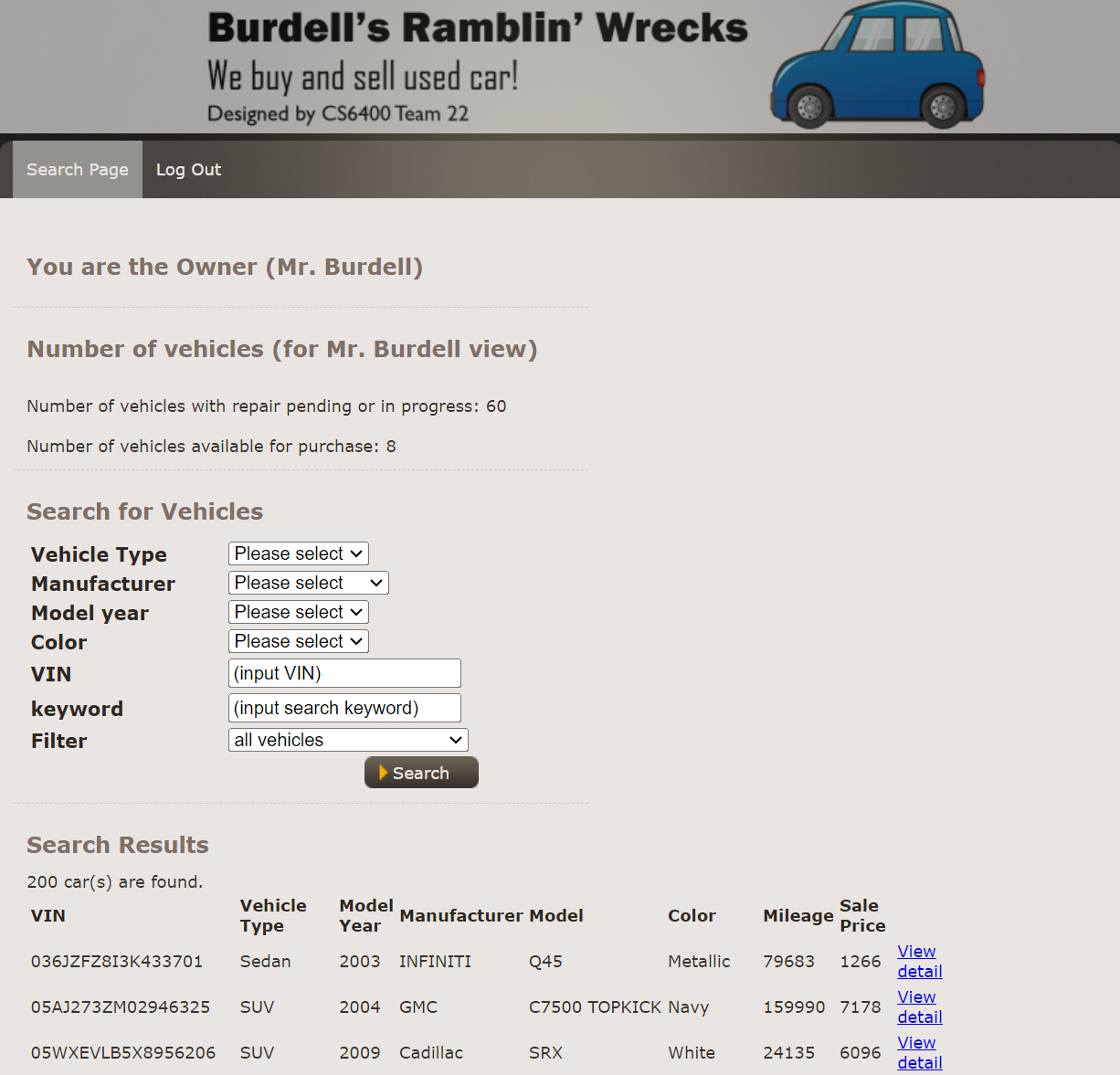Screen dimensions: 1120x1075
Task: Click mileage value 79683
Action: (788, 962)
